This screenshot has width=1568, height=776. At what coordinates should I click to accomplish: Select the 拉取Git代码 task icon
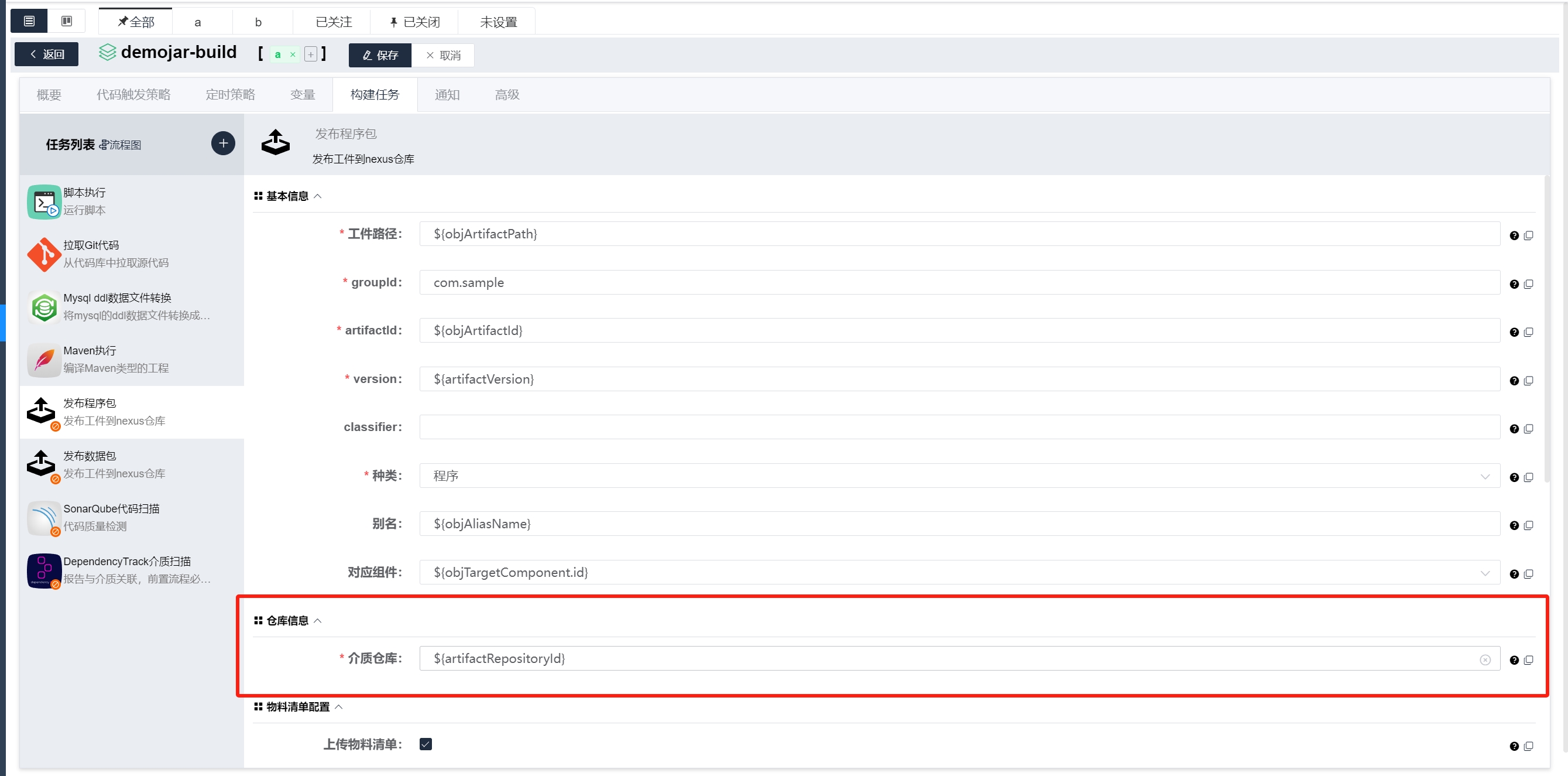pyautogui.click(x=44, y=255)
